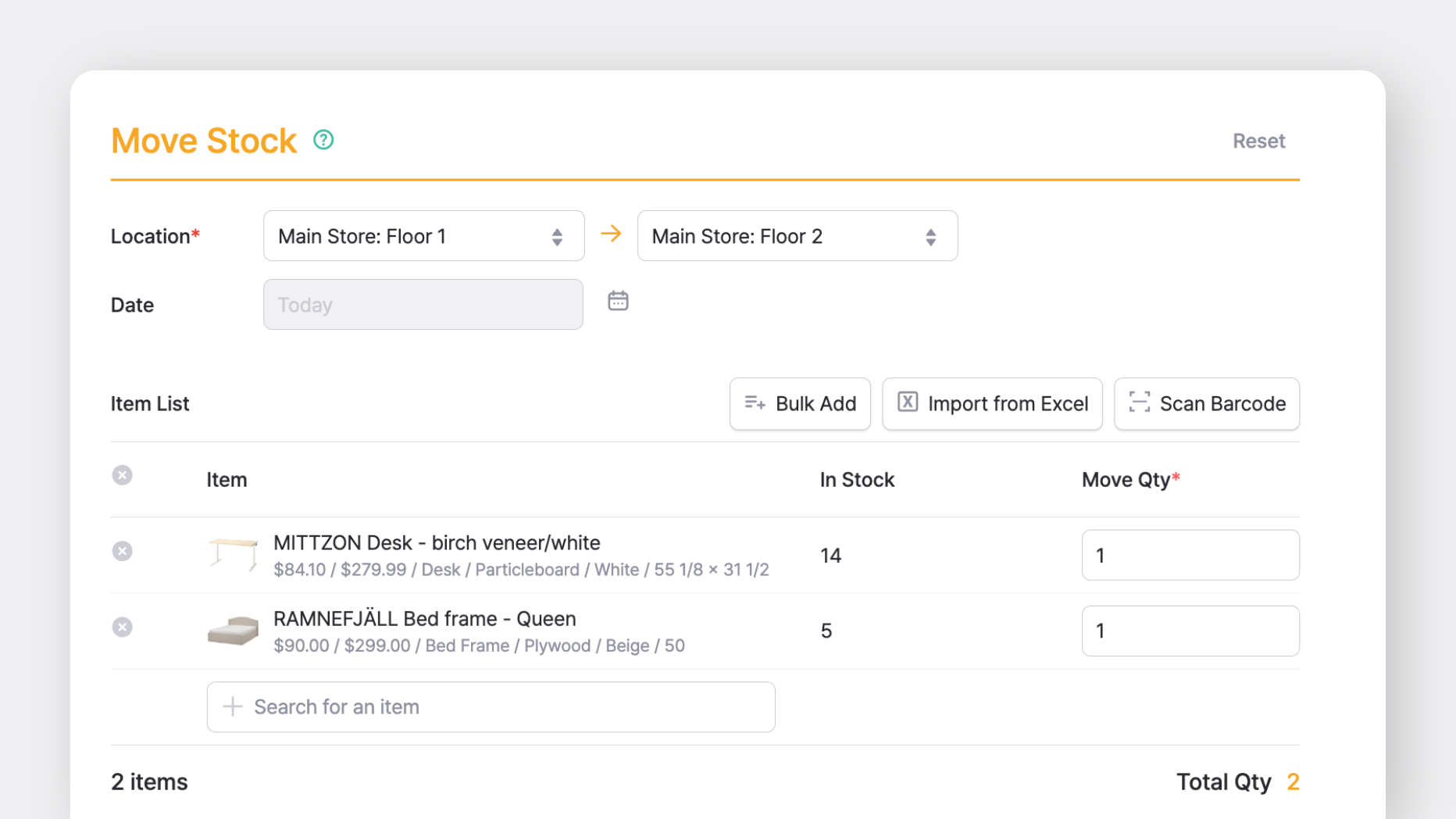
Task: Open the destination location dropdown showing Floor 2
Action: 797,235
